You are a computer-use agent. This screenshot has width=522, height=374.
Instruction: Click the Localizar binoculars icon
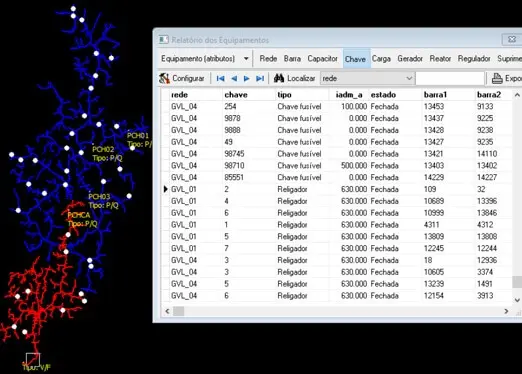(x=279, y=78)
